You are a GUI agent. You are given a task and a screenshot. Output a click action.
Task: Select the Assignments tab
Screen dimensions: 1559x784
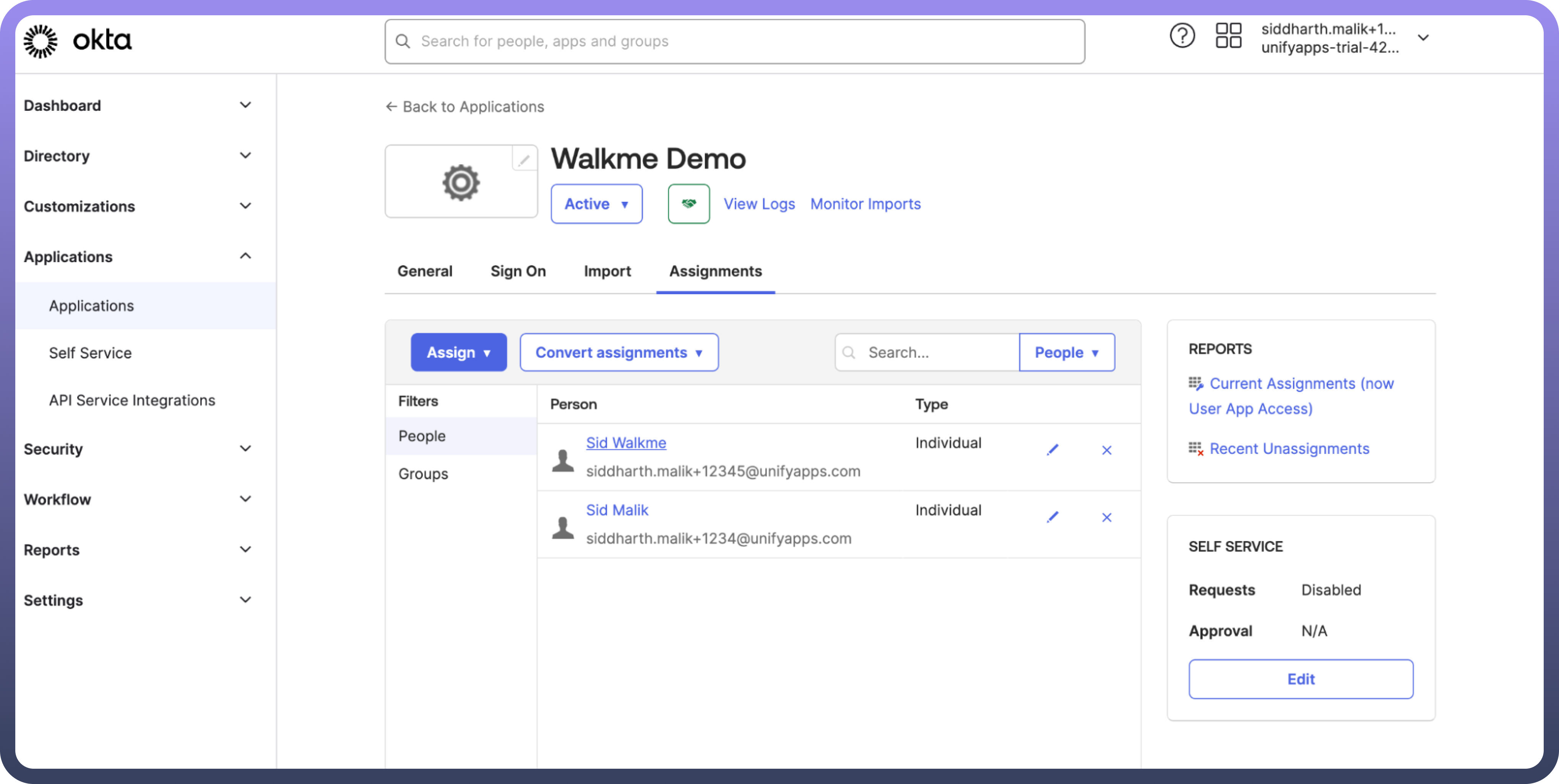coord(715,271)
